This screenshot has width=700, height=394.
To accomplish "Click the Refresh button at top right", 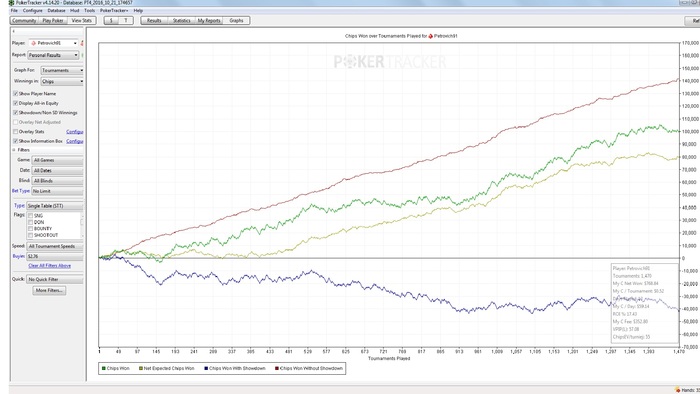I will (693, 21).
